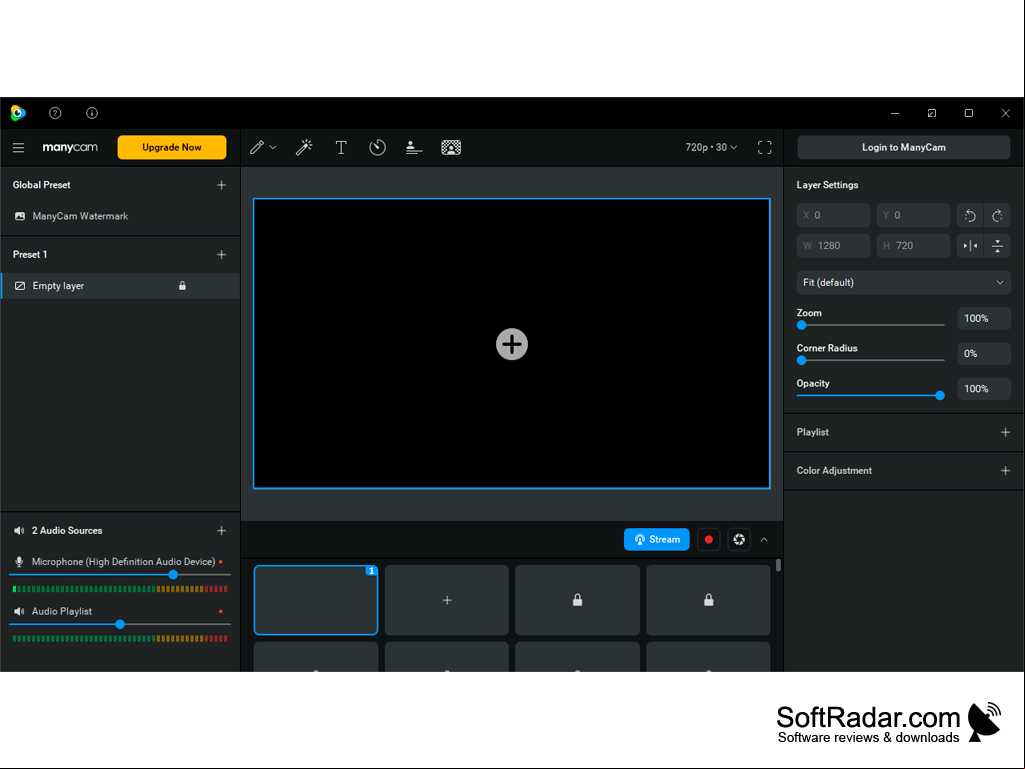The width and height of the screenshot is (1025, 769).
Task: Rotate the layer counterclockwise
Action: (970, 215)
